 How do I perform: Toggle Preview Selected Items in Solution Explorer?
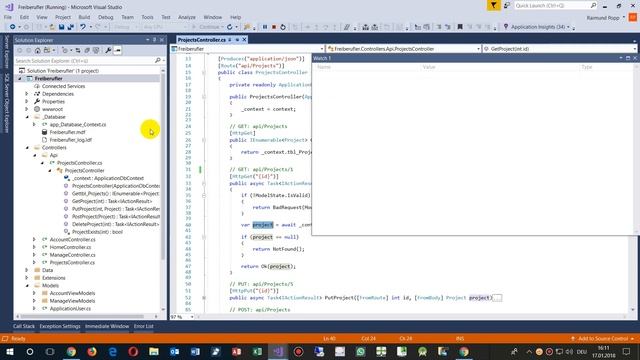tap(118, 50)
